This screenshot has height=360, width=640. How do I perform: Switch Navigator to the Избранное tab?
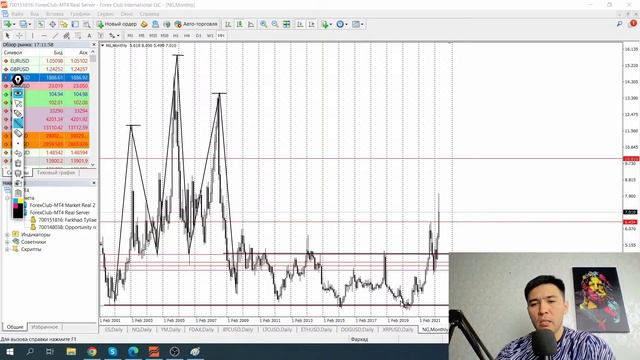coord(44,327)
